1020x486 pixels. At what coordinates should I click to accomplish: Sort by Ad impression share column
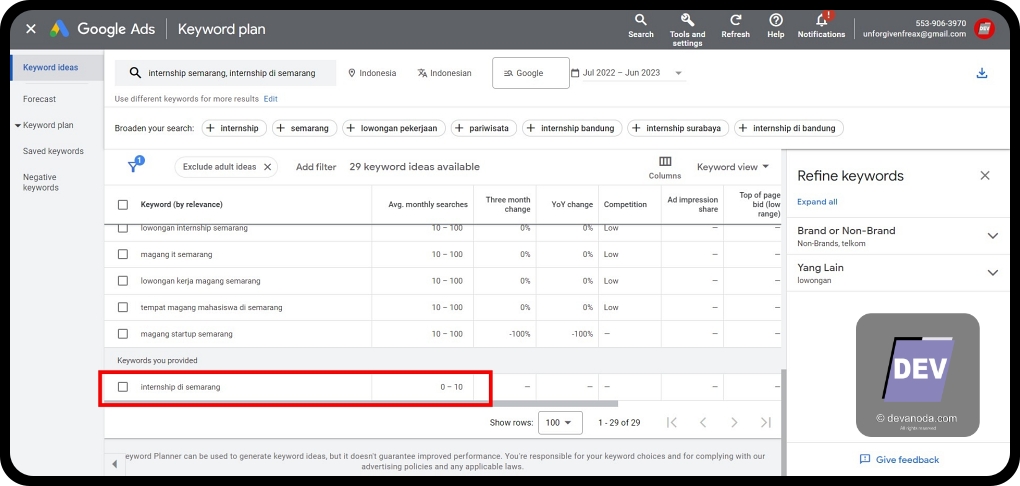click(x=693, y=204)
